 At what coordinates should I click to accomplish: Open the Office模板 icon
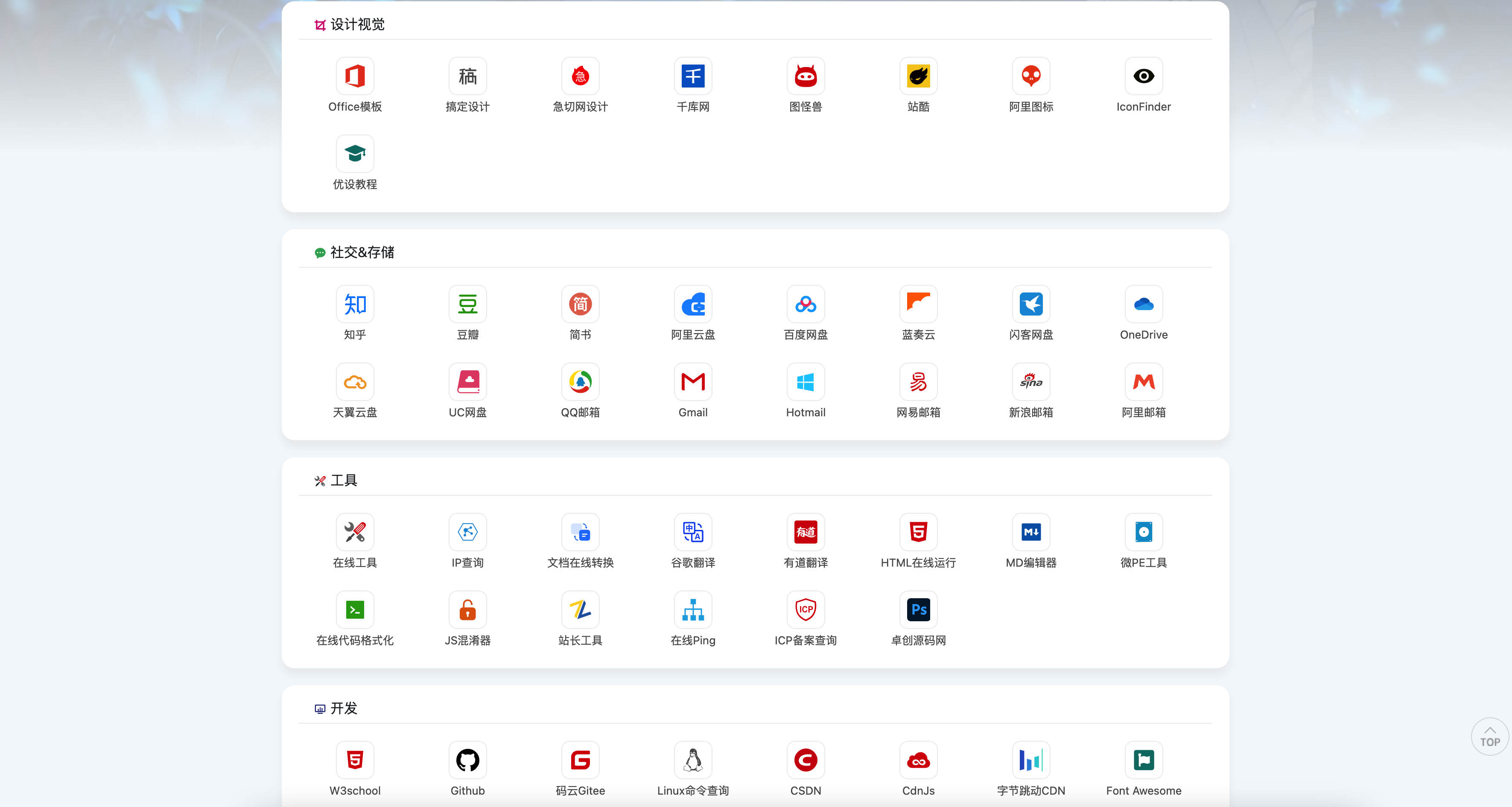pos(354,76)
